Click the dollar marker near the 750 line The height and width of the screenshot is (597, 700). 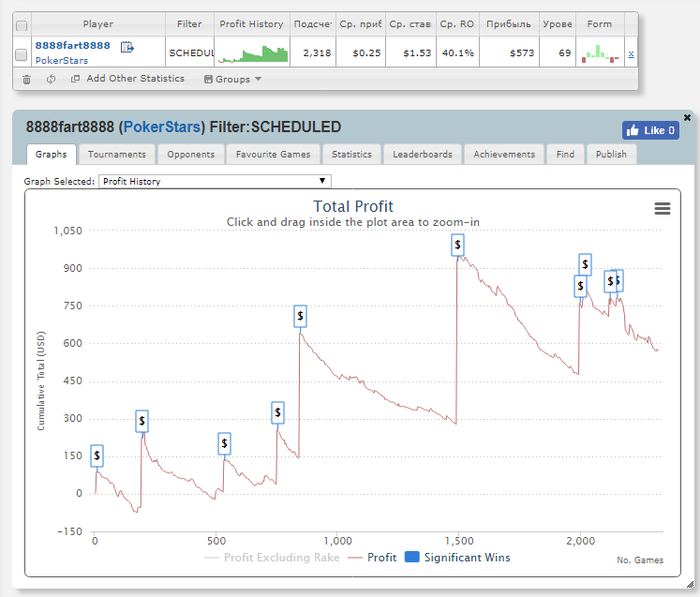[300, 316]
